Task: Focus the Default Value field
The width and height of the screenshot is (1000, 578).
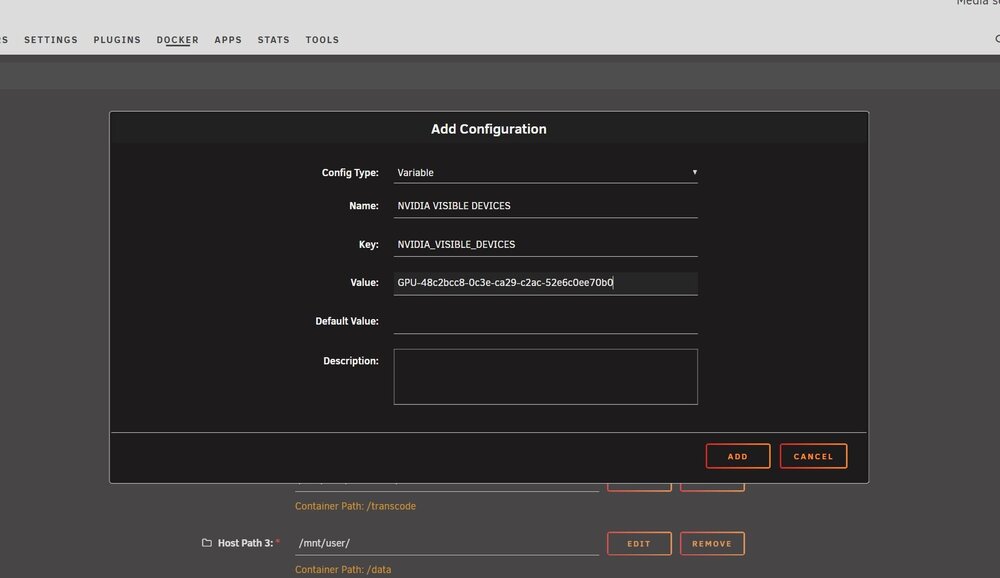Action: (x=545, y=322)
